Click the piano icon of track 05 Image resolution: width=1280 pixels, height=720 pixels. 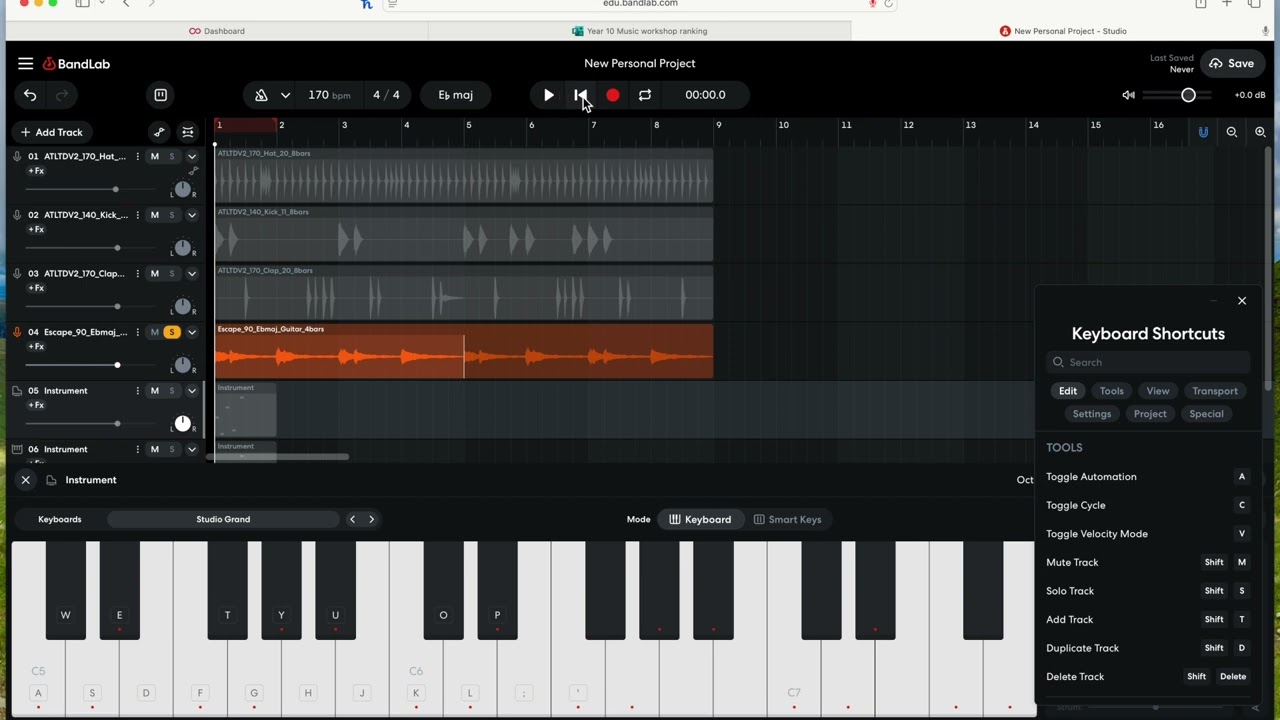17,391
